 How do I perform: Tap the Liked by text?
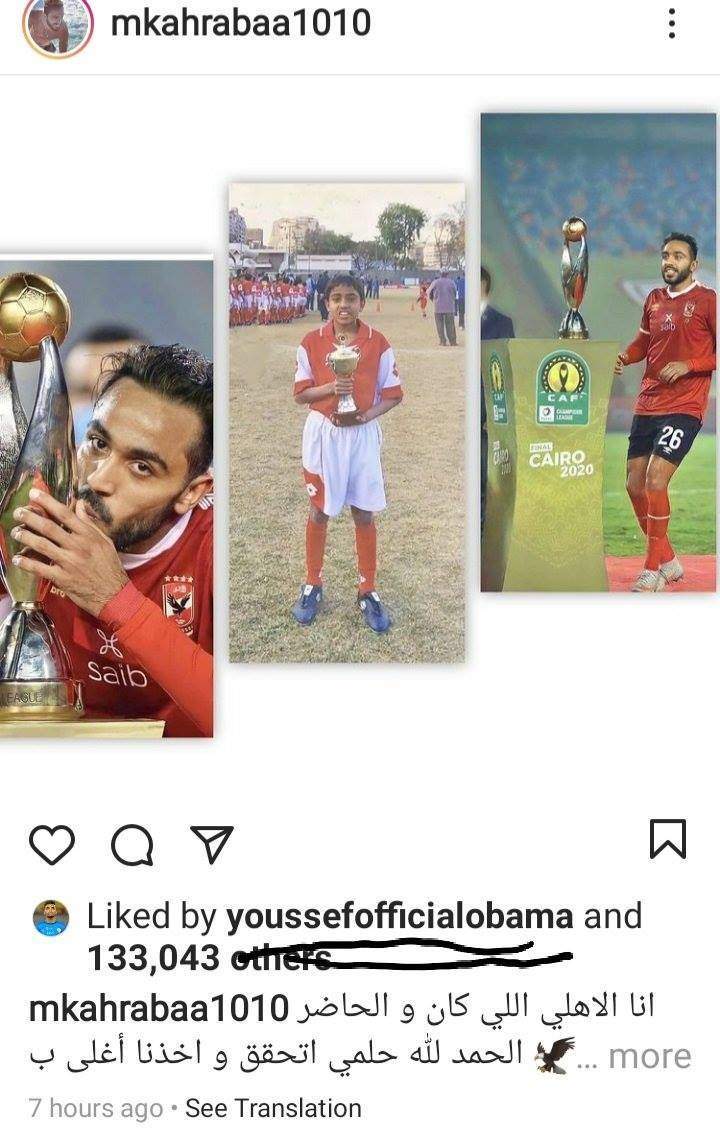pyautogui.click(x=152, y=917)
